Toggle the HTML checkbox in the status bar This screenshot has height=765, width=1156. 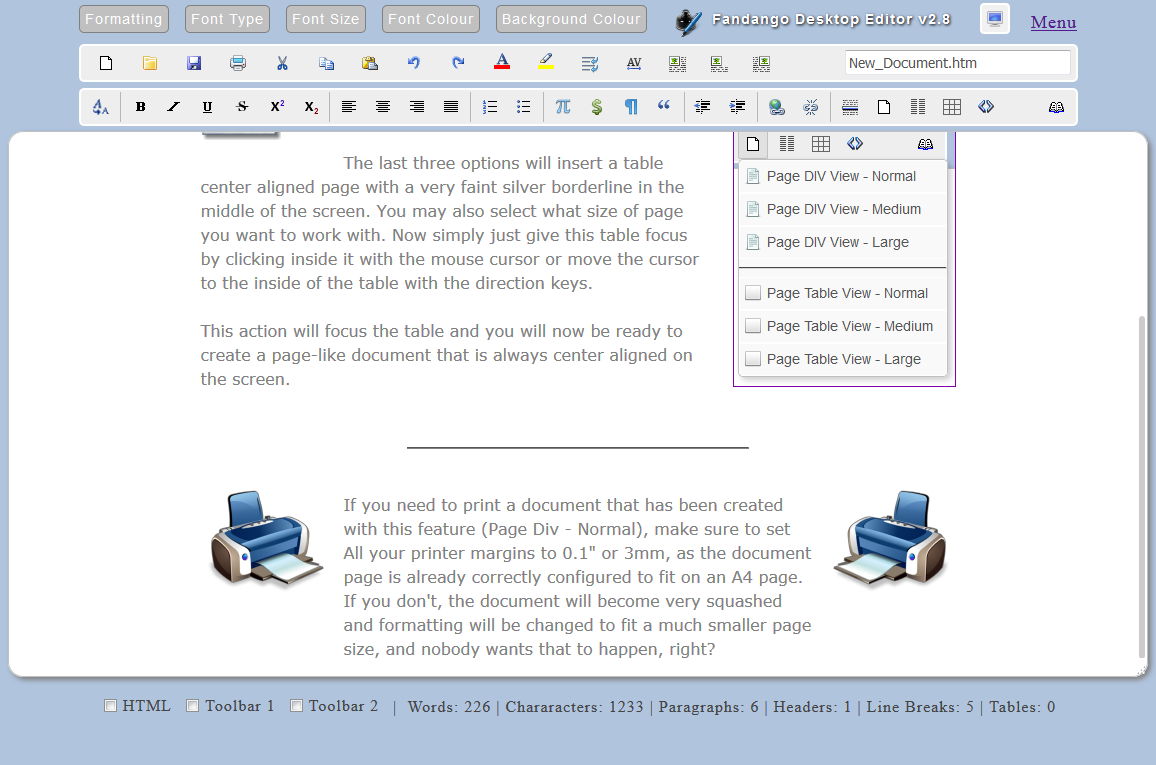(110, 705)
